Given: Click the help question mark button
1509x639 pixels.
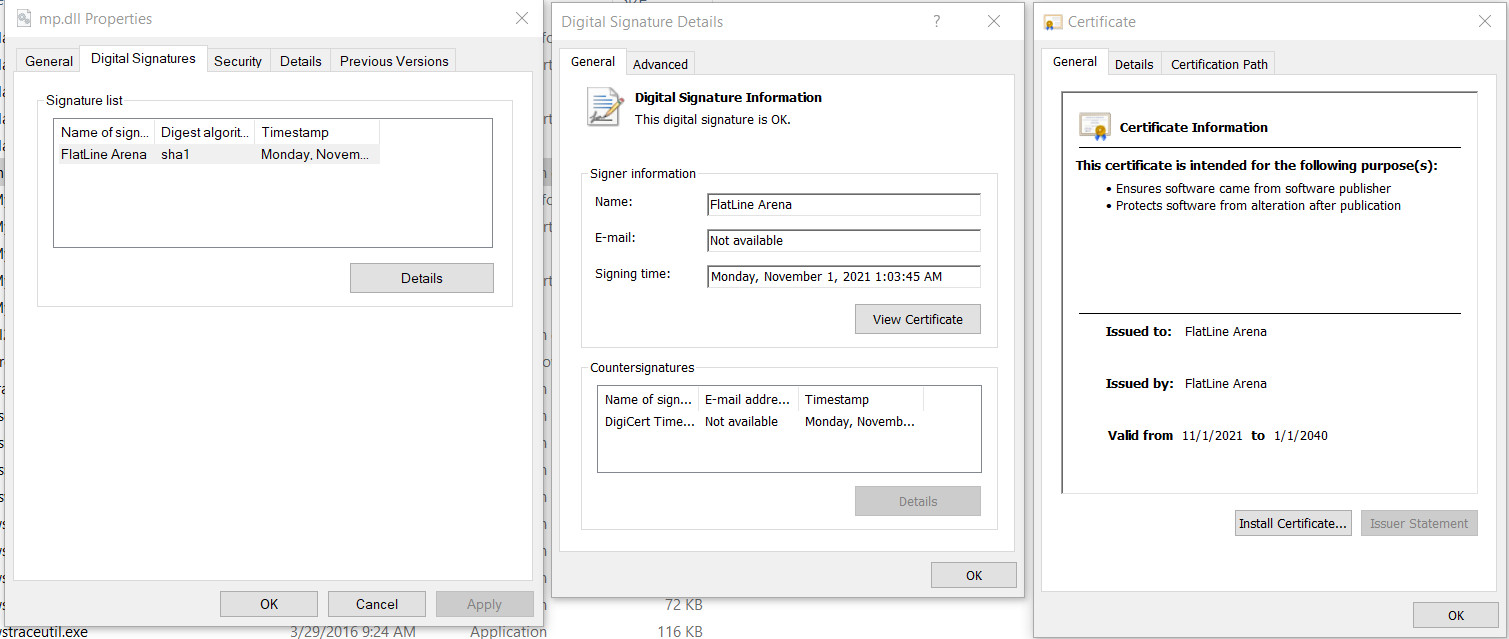Looking at the screenshot, I should pyautogui.click(x=936, y=21).
